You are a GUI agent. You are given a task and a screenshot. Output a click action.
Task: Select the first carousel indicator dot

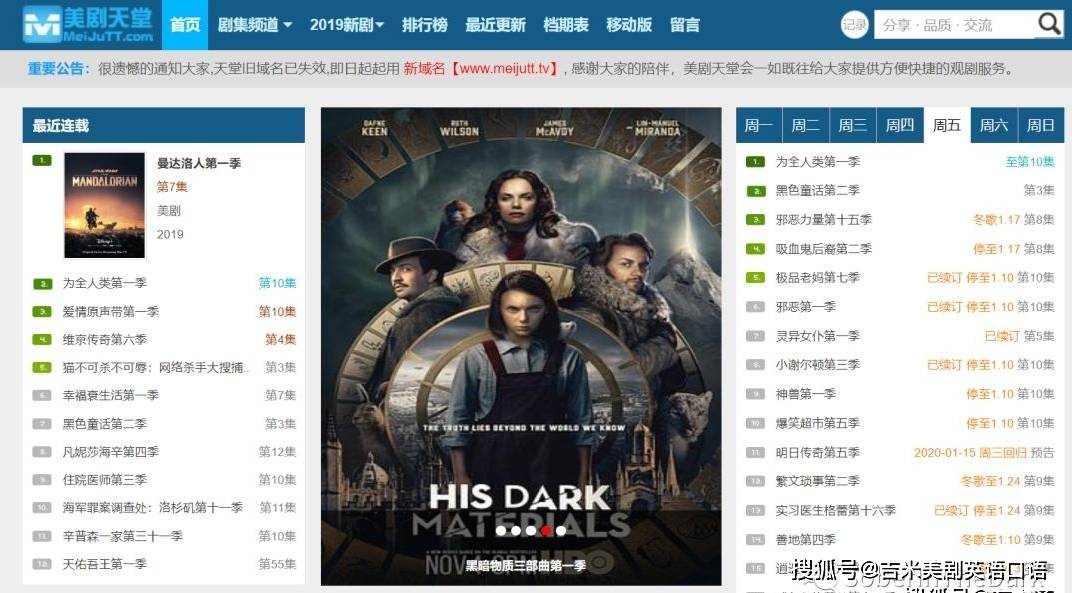pos(501,531)
